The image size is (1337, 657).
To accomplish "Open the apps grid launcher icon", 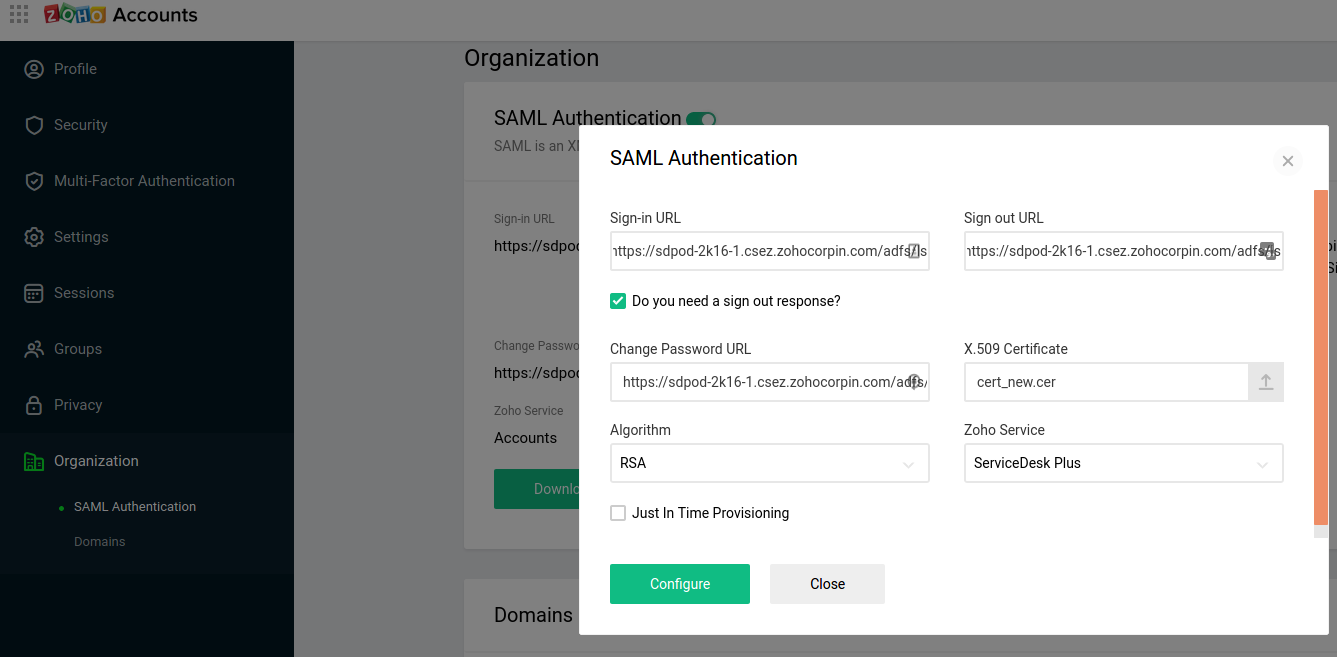I will pyautogui.click(x=19, y=15).
